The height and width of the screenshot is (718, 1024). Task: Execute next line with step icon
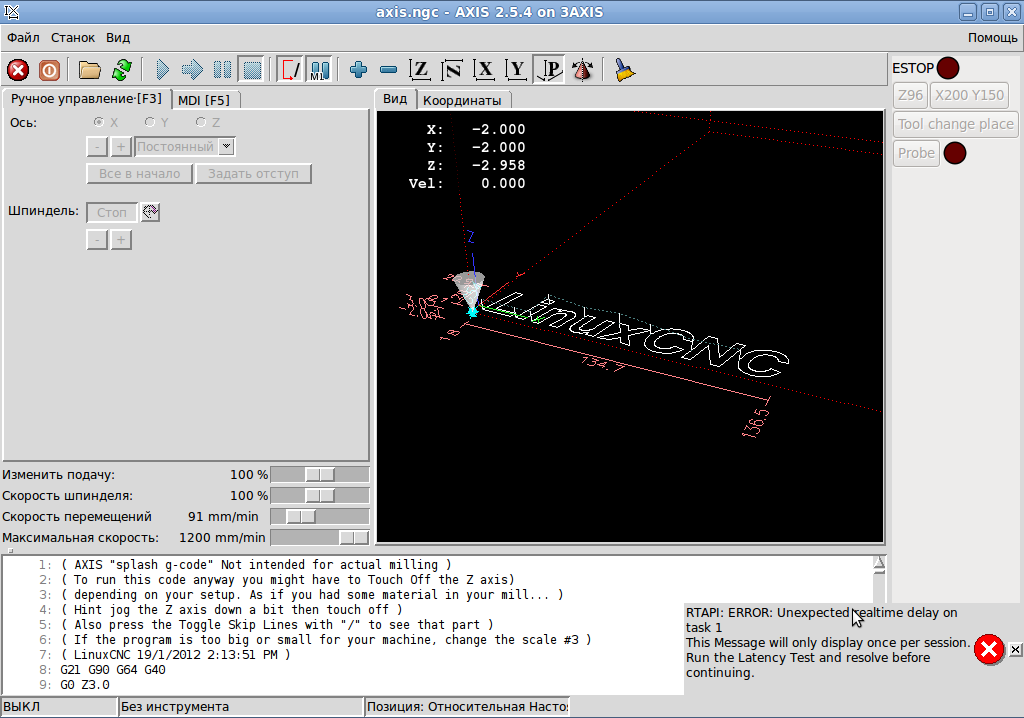(192, 70)
